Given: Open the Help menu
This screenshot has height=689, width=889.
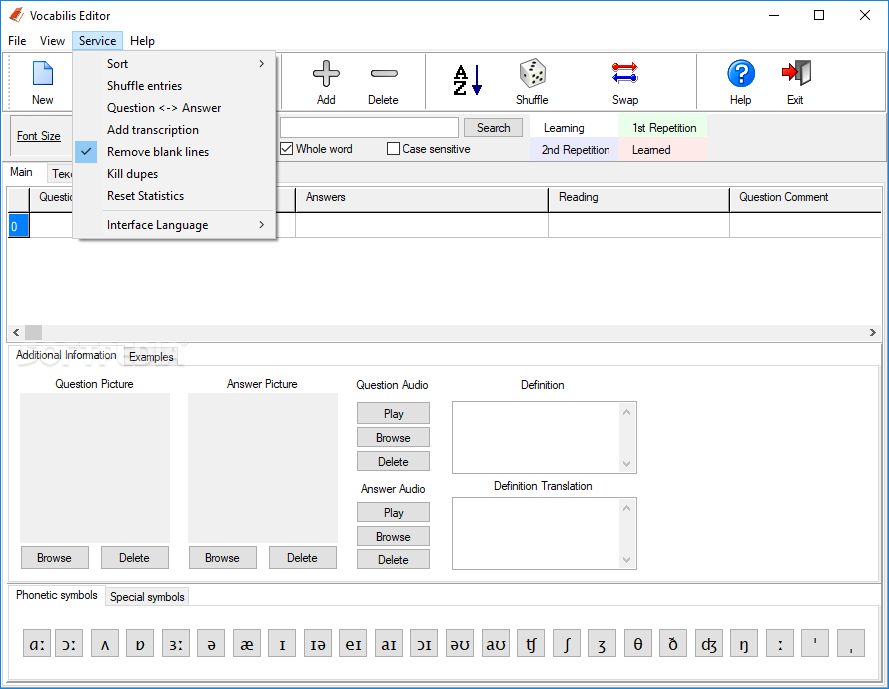Looking at the screenshot, I should [x=142, y=41].
